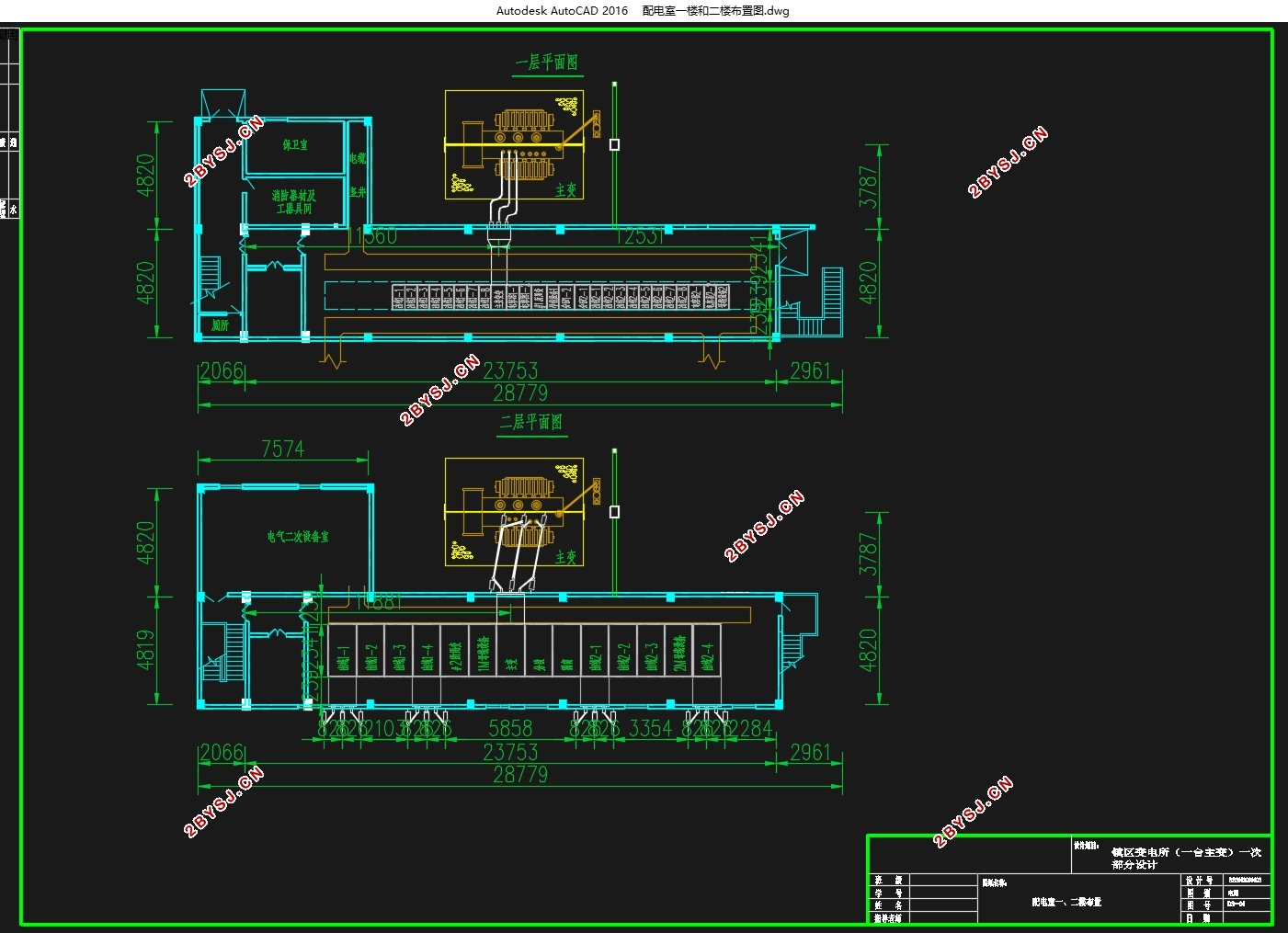Screen dimensions: 1288x933
Task: Select 3787 dimension beside second floor plan
Action: coord(868,554)
